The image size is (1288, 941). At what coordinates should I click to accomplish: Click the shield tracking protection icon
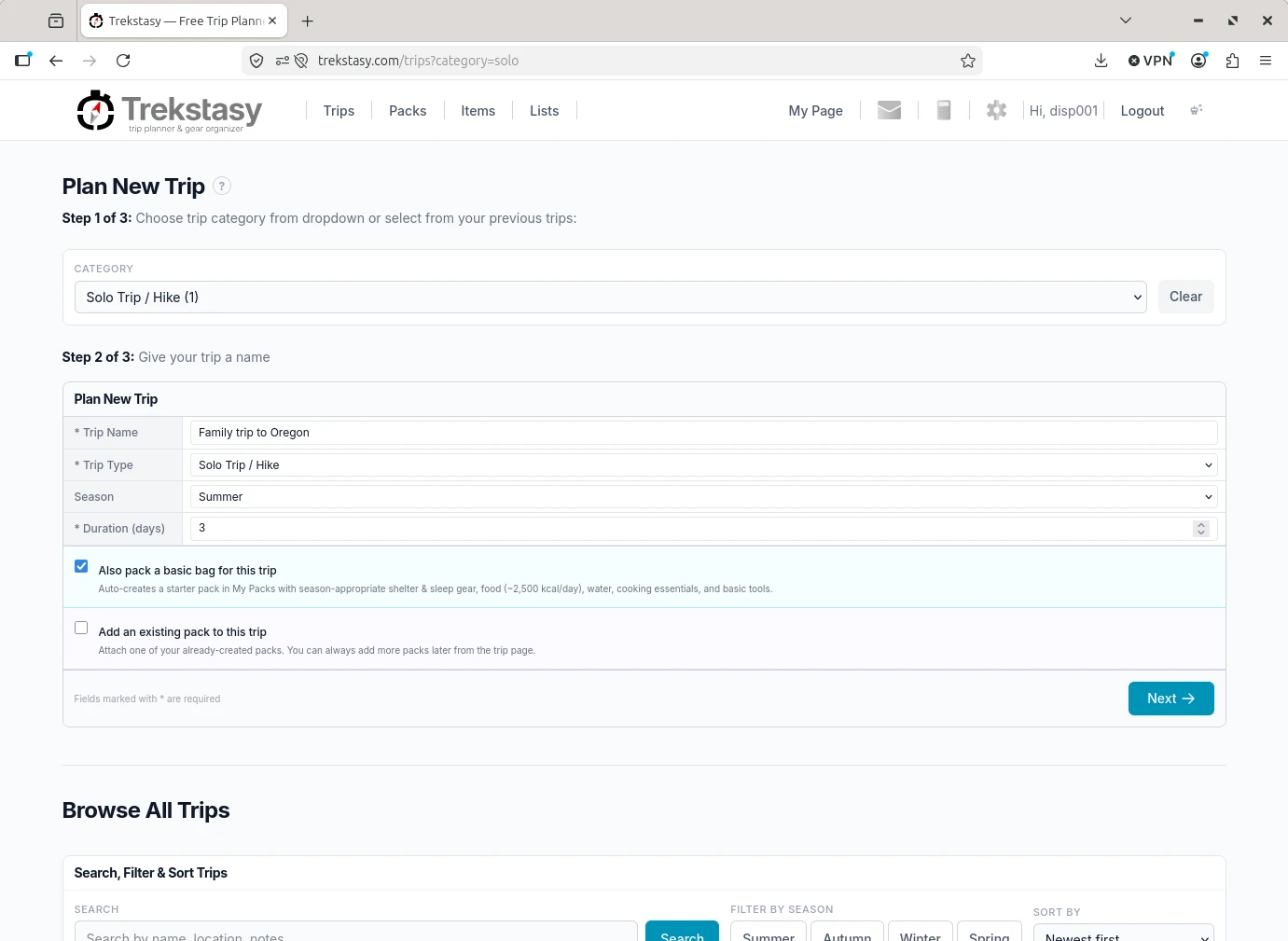256,61
